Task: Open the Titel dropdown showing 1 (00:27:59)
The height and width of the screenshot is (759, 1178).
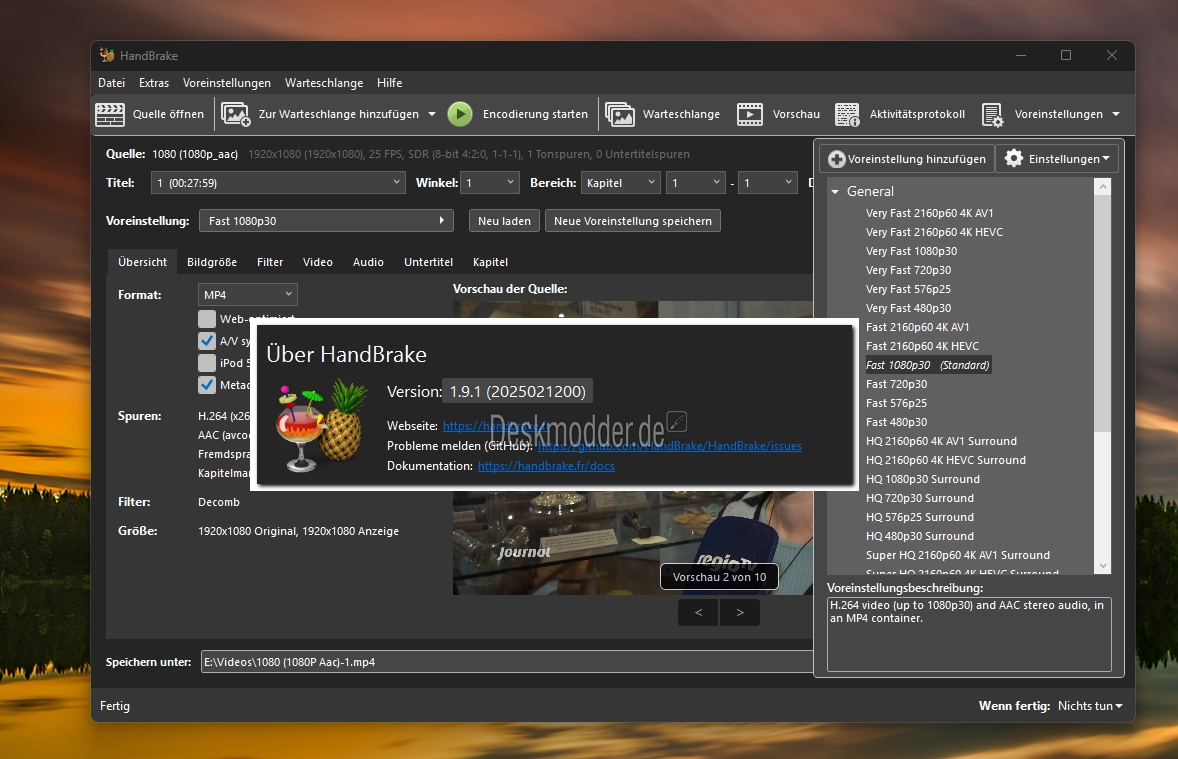Action: (278, 183)
